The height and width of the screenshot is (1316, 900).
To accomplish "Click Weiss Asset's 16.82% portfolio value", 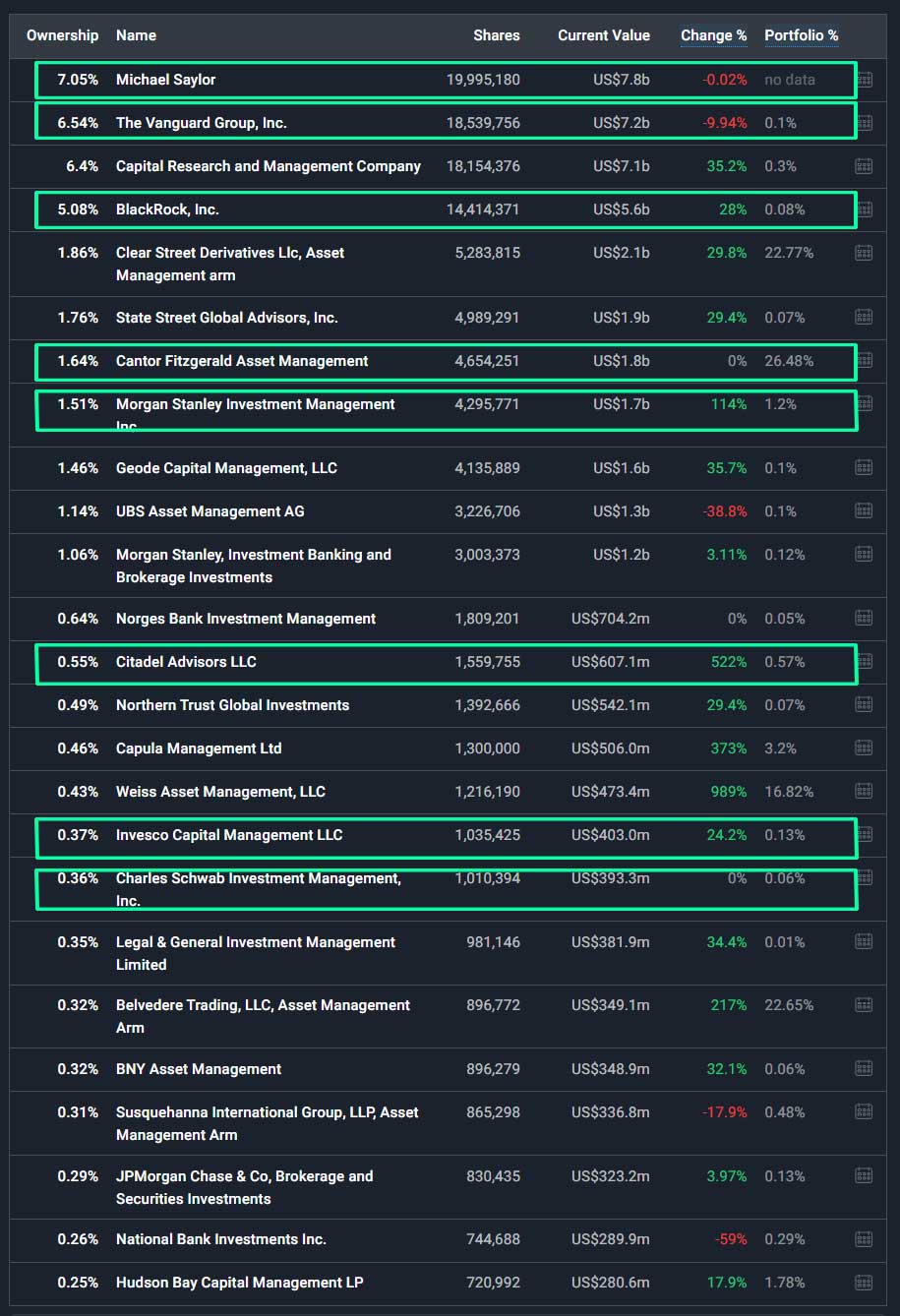I will point(789,792).
